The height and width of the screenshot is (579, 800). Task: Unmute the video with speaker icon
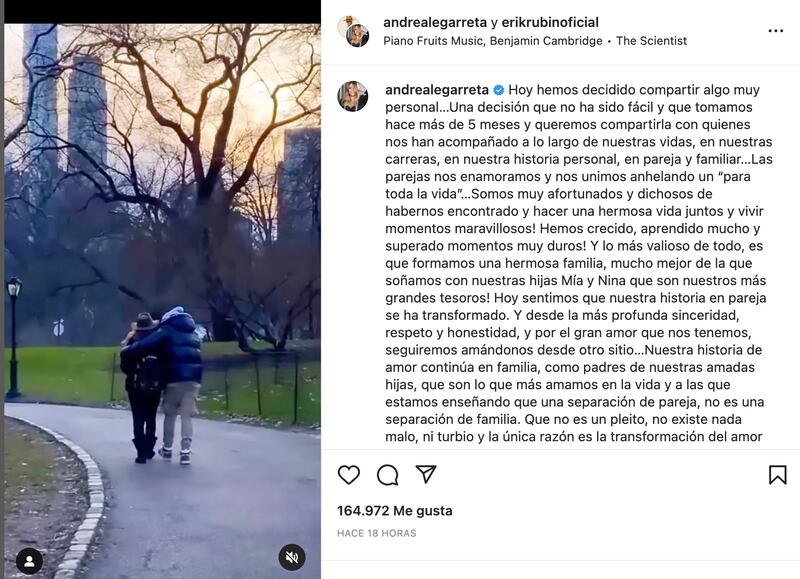tap(292, 558)
